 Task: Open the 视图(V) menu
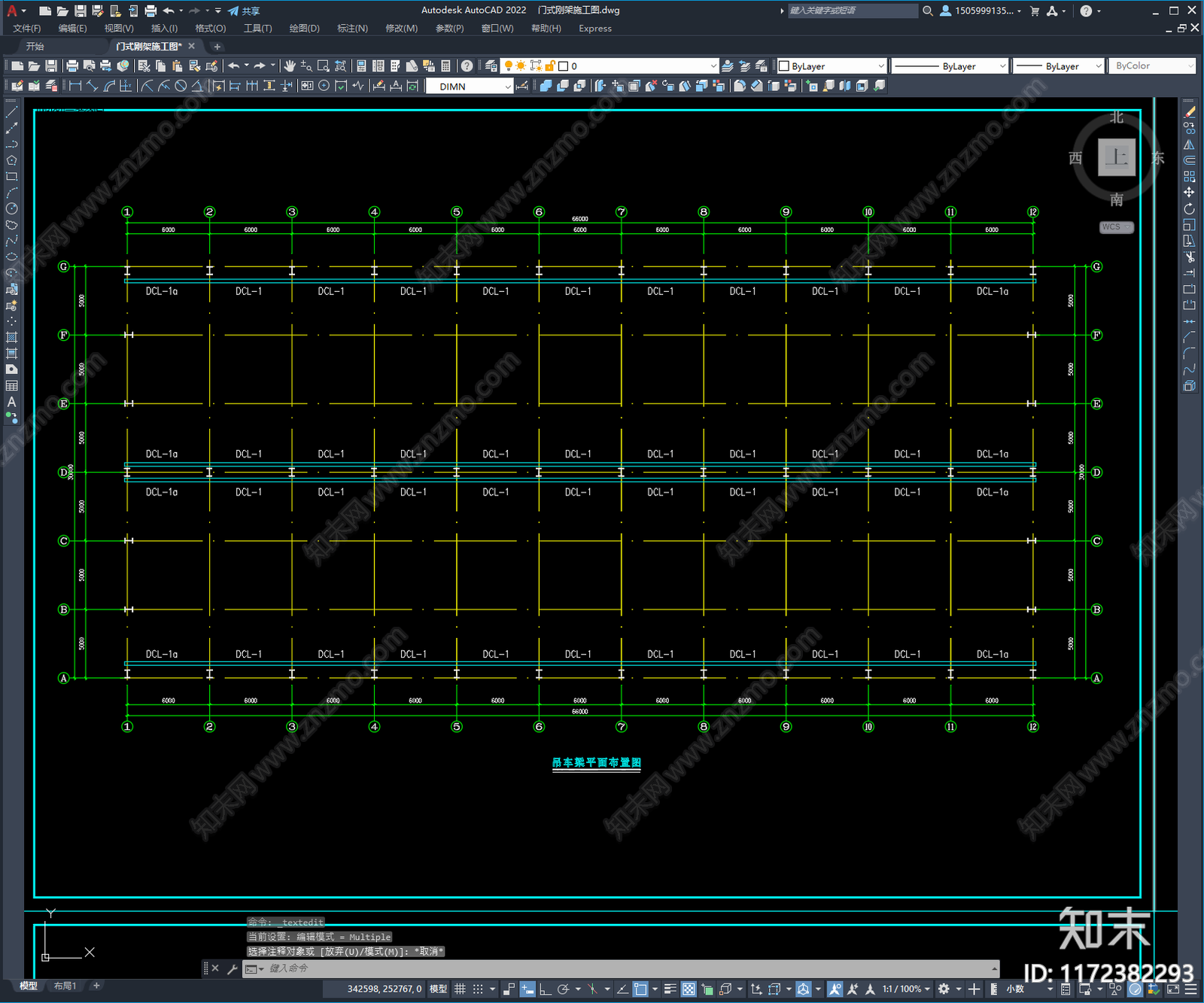click(x=119, y=29)
